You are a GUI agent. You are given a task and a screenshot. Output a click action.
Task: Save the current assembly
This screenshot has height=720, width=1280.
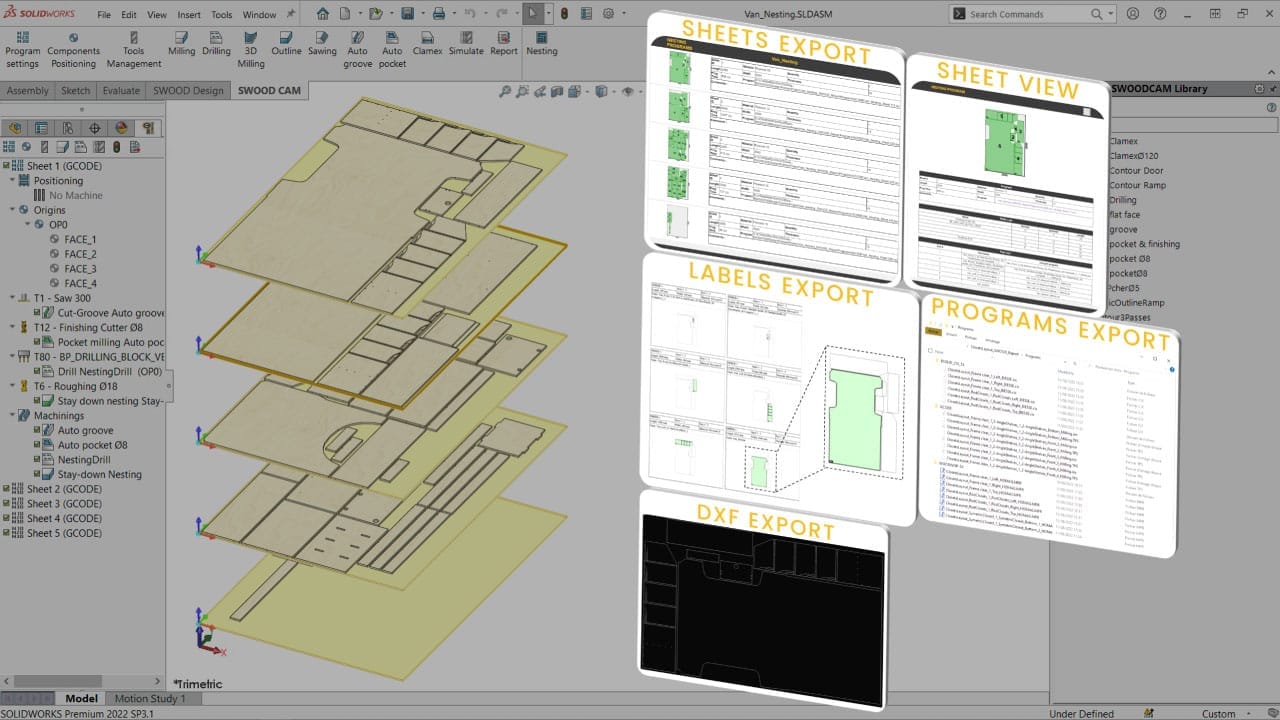407,14
